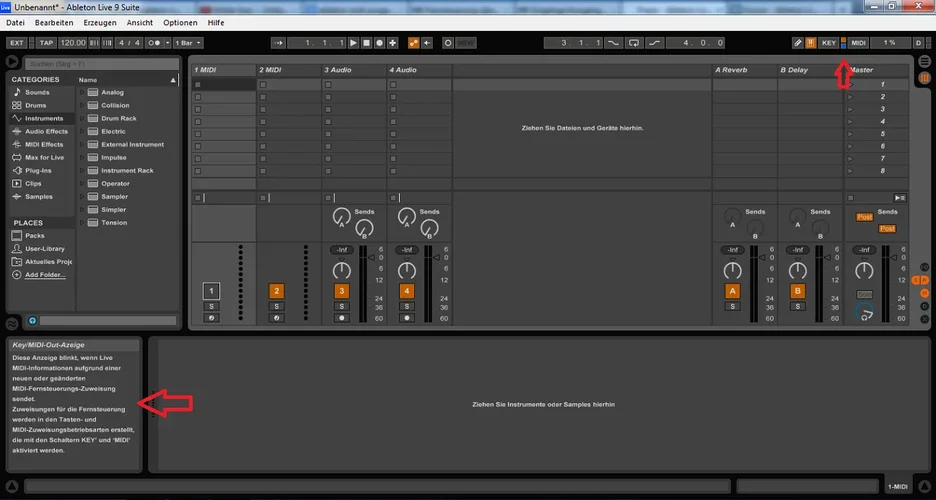Toggle the EXT sync button
The image size is (936, 500).
coord(17,43)
